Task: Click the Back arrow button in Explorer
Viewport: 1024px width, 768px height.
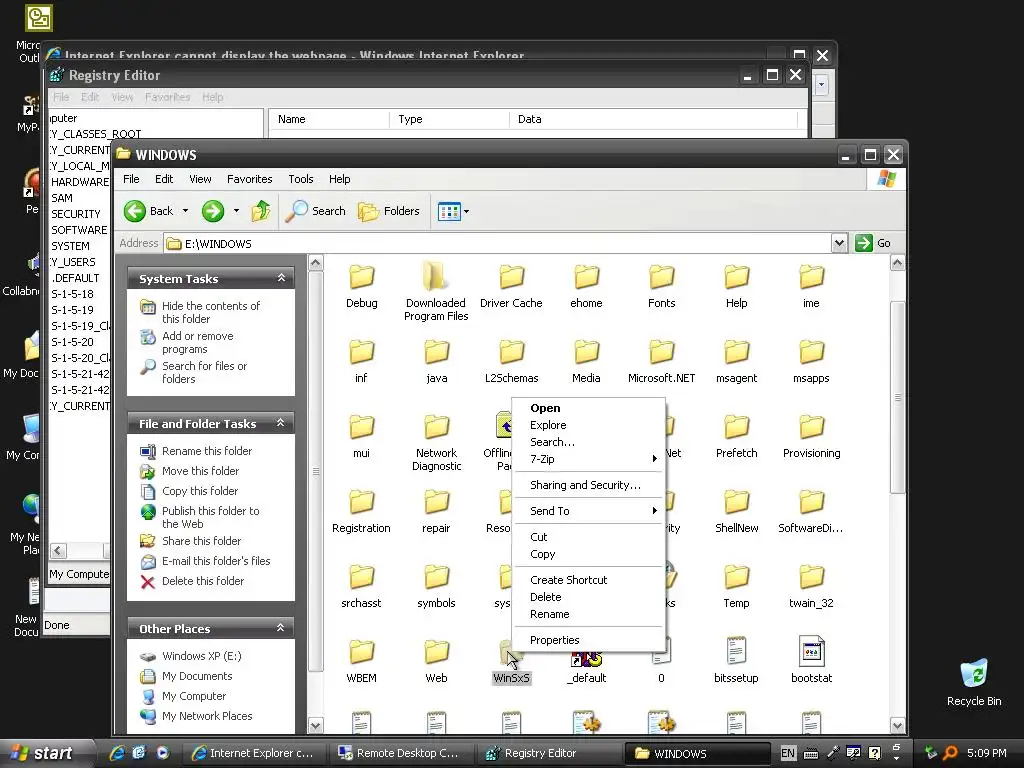Action: [x=148, y=211]
